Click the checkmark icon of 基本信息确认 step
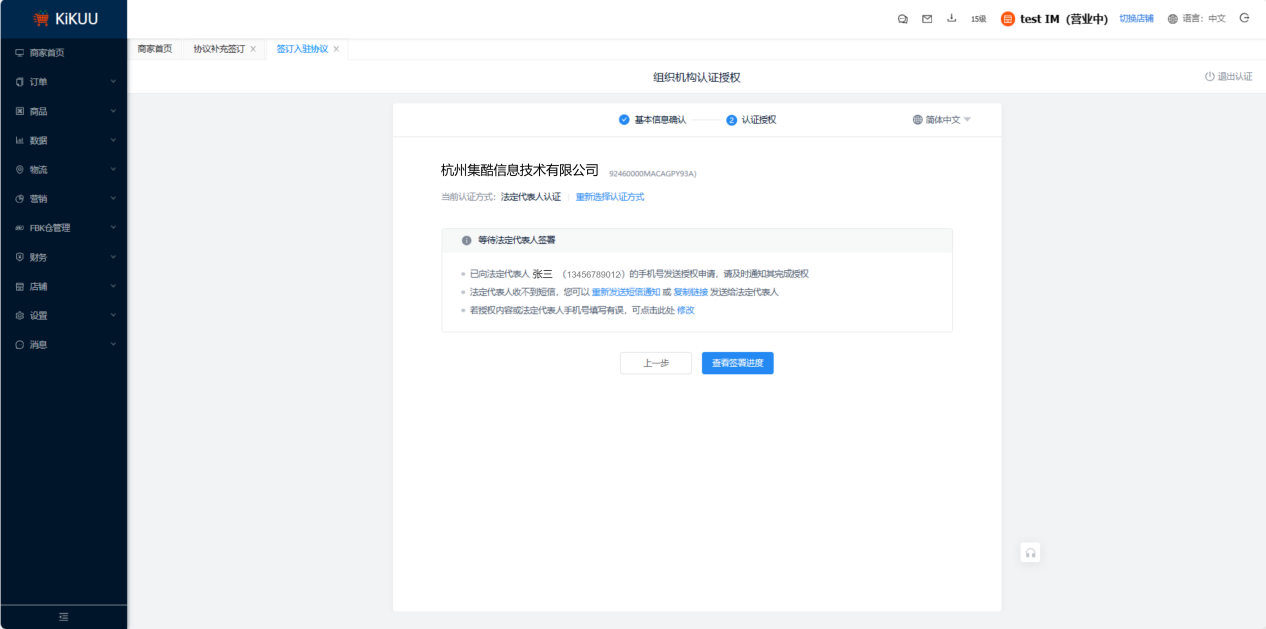This screenshot has height=629, width=1266. [624, 119]
